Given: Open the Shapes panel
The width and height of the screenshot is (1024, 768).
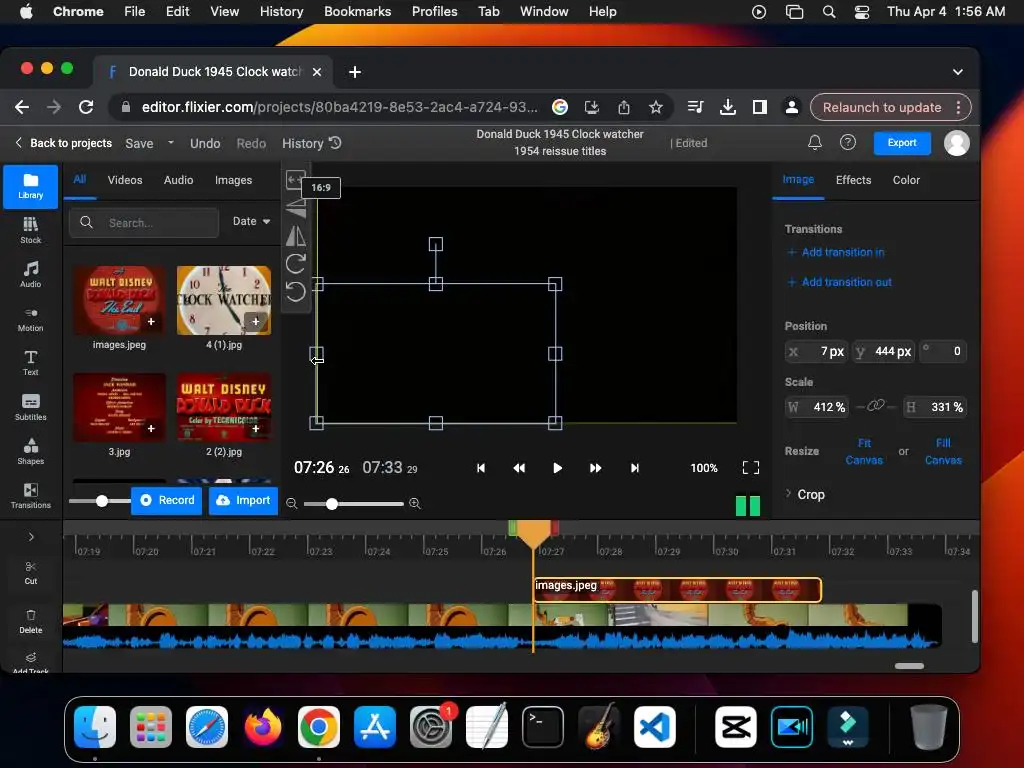Looking at the screenshot, I should [30, 451].
